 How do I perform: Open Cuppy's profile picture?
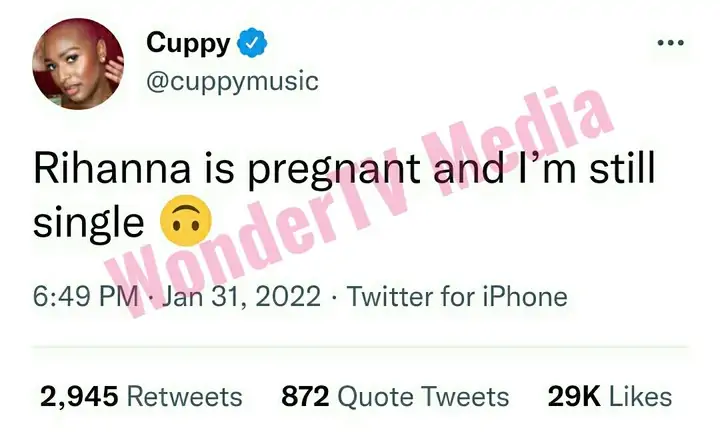tap(78, 64)
